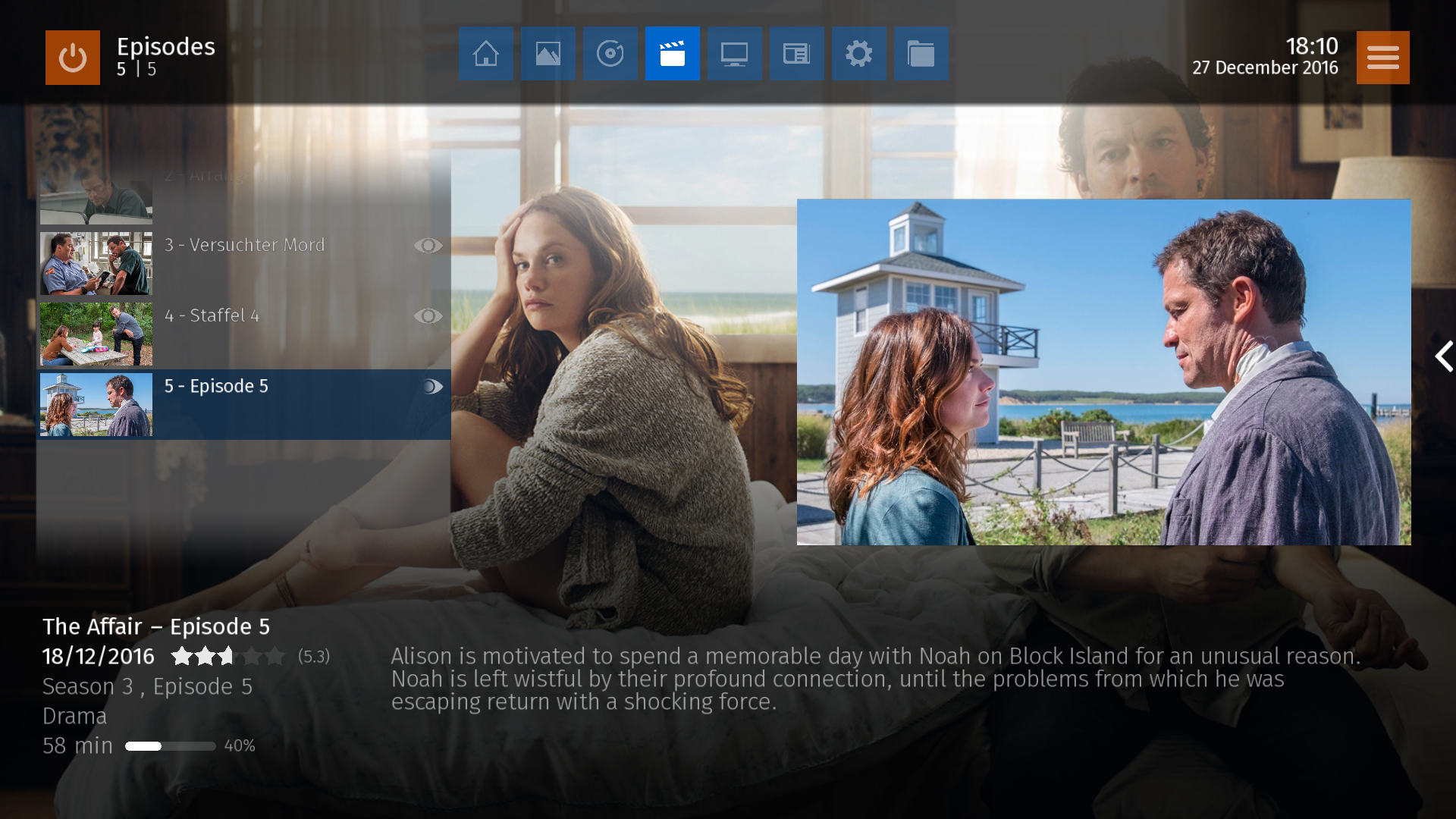Click the air date 18/12/2016
Image resolution: width=1456 pixels, height=819 pixels.
click(x=99, y=656)
